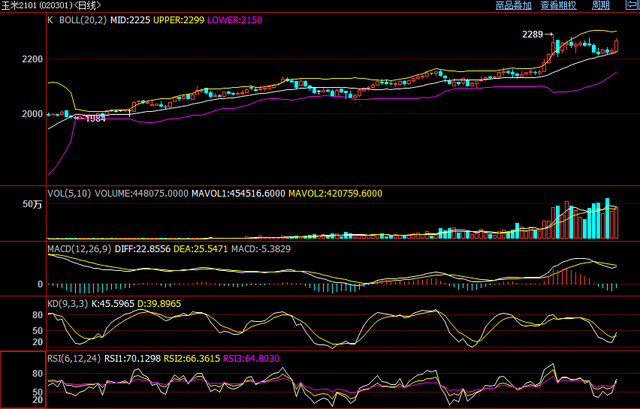Image resolution: width=640 pixels, height=409 pixels.
Task: Click the 1984 low price marker
Action: click(x=95, y=118)
